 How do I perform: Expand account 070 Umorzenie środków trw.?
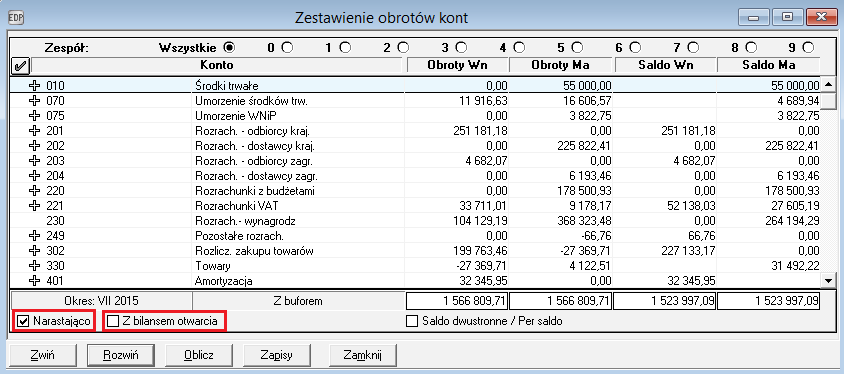[35, 101]
